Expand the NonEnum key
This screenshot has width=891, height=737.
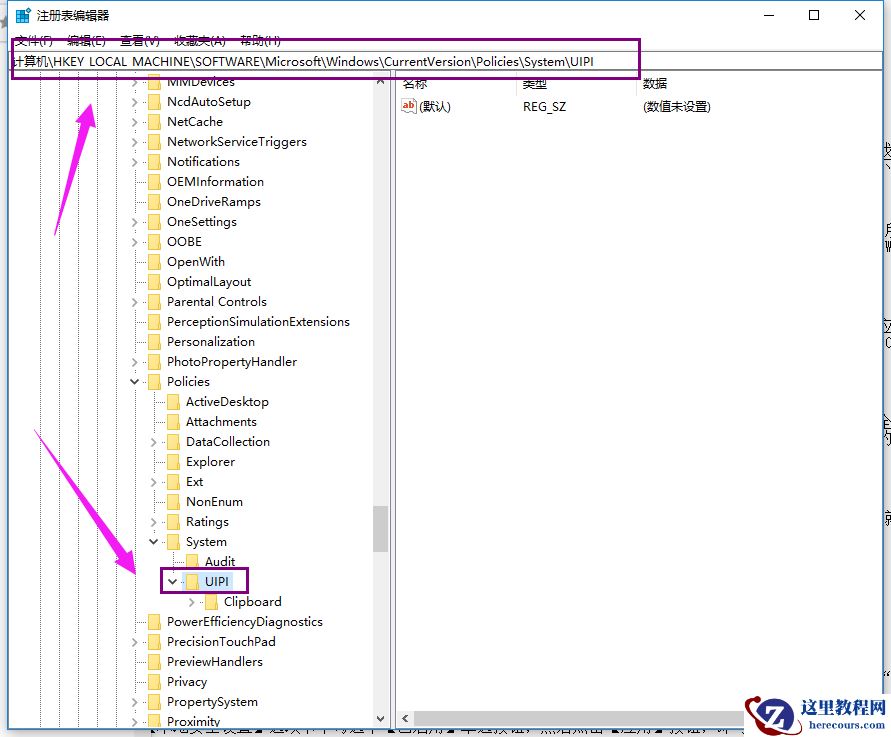coord(151,501)
